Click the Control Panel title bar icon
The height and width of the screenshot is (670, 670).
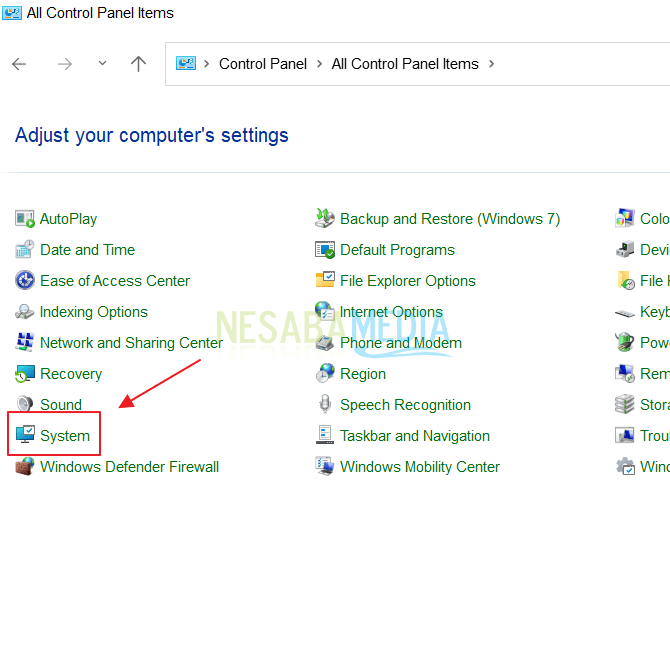[x=12, y=13]
